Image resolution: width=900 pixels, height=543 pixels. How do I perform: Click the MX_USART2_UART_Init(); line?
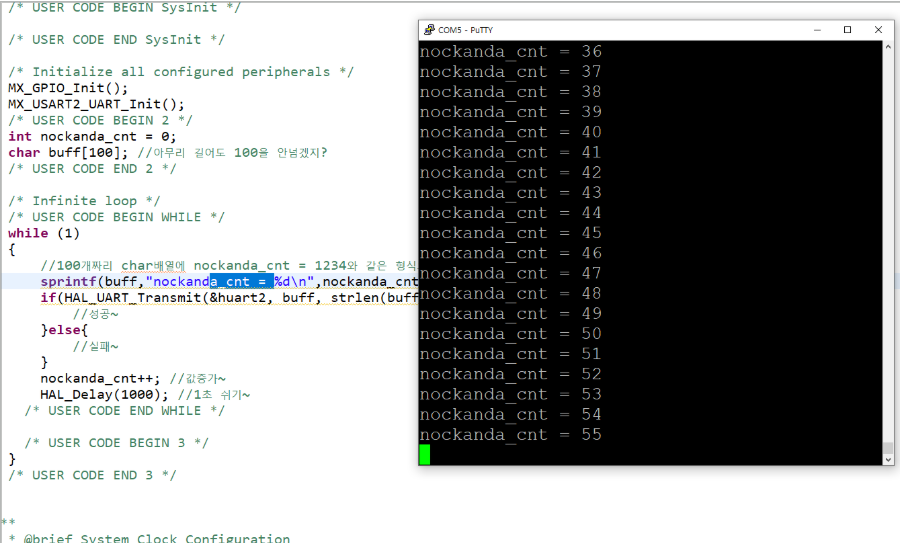pyautogui.click(x=96, y=104)
